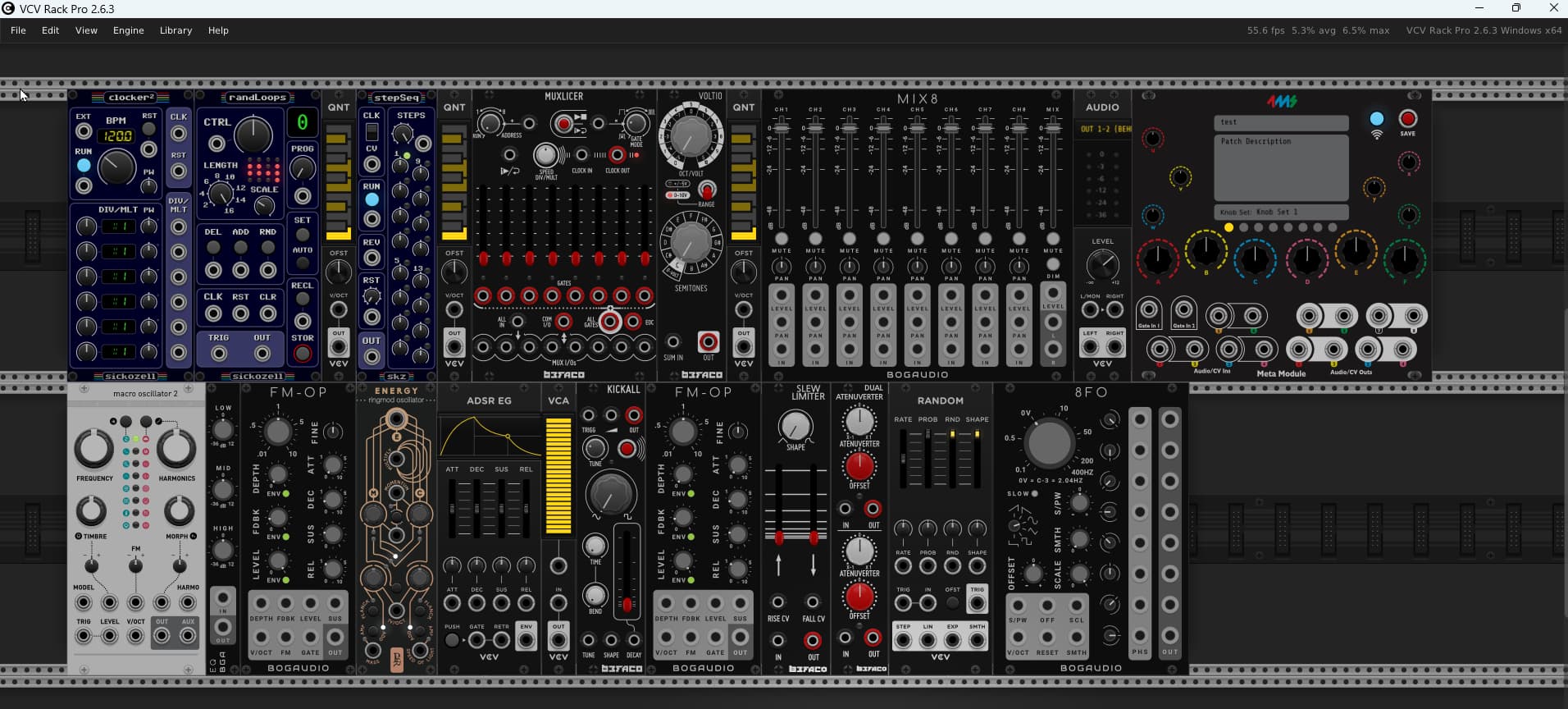The height and width of the screenshot is (709, 1568).
Task: Click the Kickall red trigger button
Action: click(x=627, y=449)
